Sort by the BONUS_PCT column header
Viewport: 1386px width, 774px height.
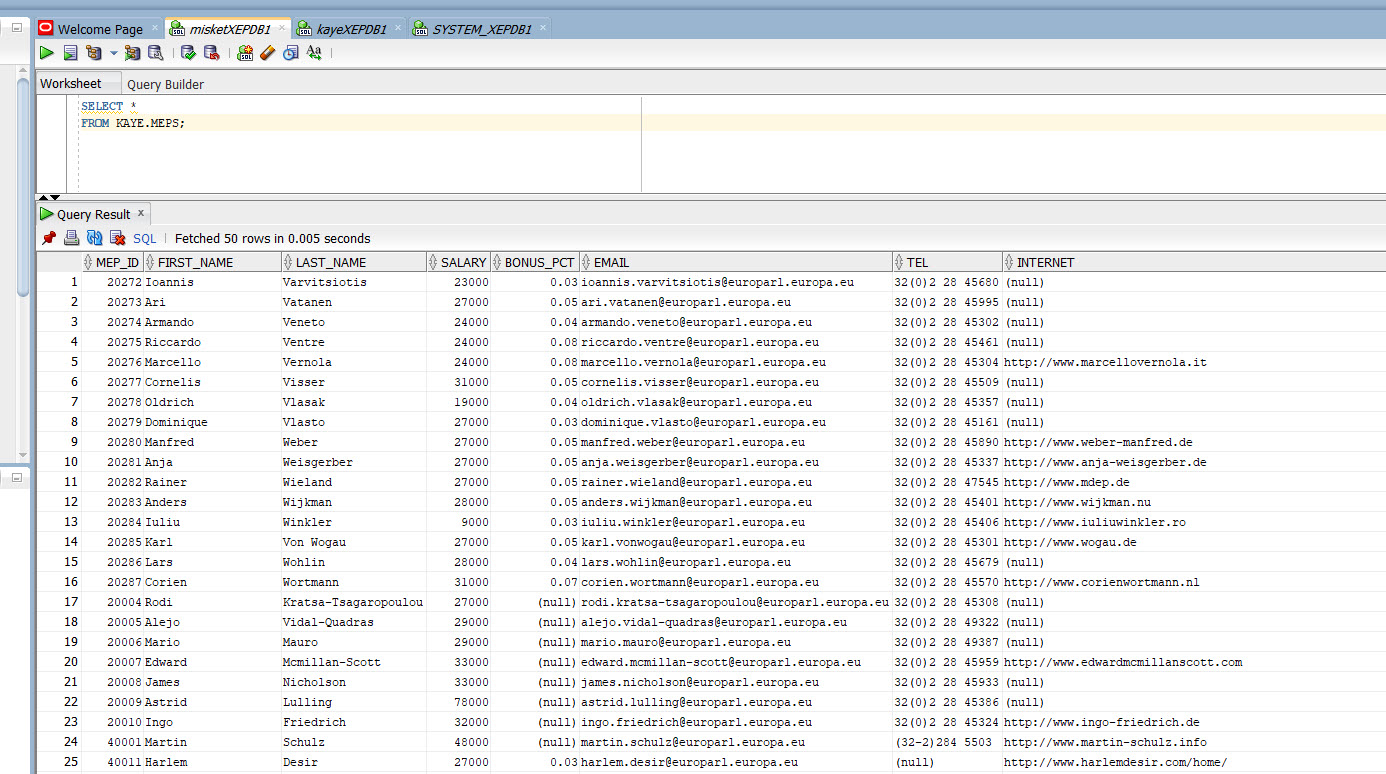[535, 262]
